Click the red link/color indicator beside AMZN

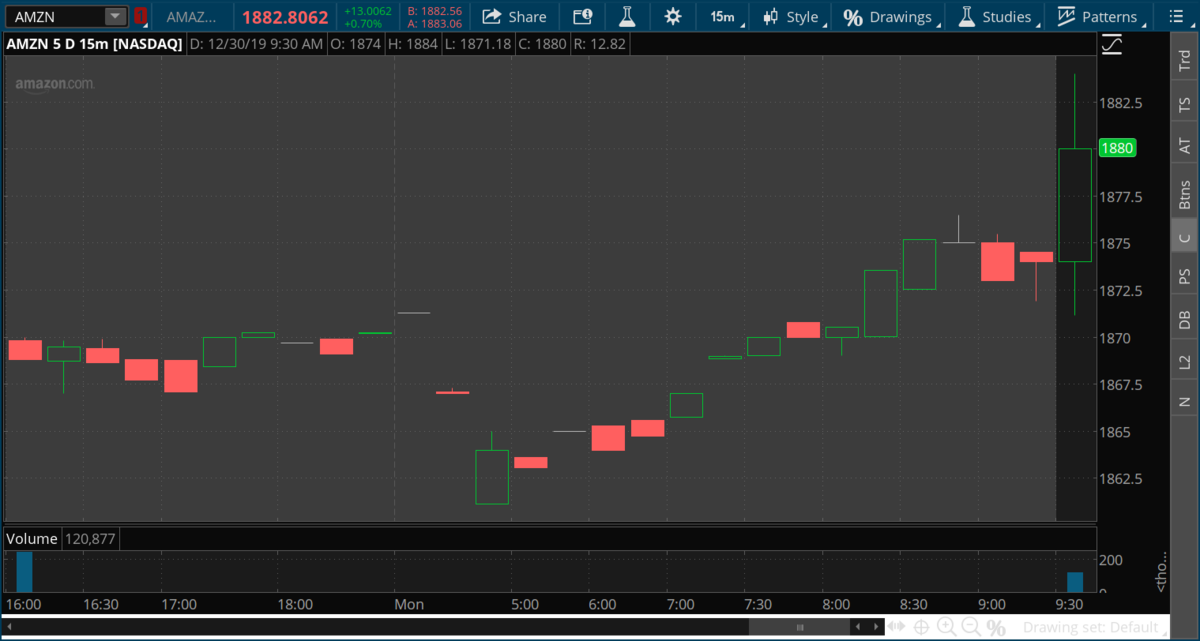(141, 16)
